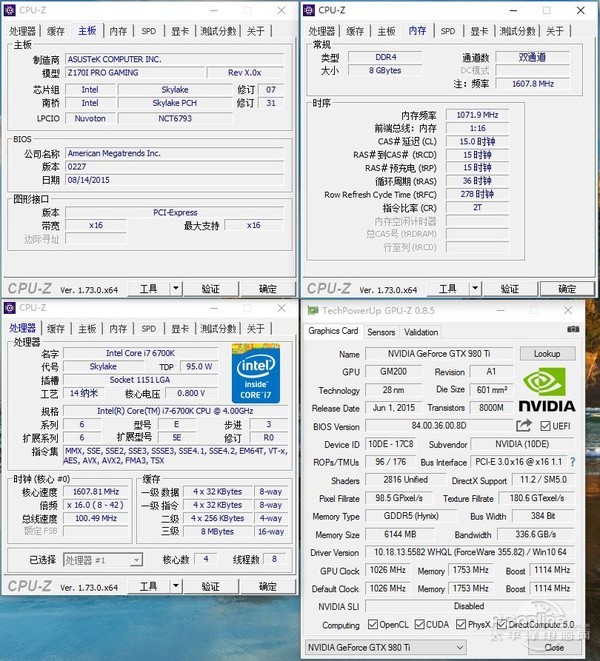The height and width of the screenshot is (661, 600).
Task: Open 主板 tab in processor window
Action: coord(87,329)
